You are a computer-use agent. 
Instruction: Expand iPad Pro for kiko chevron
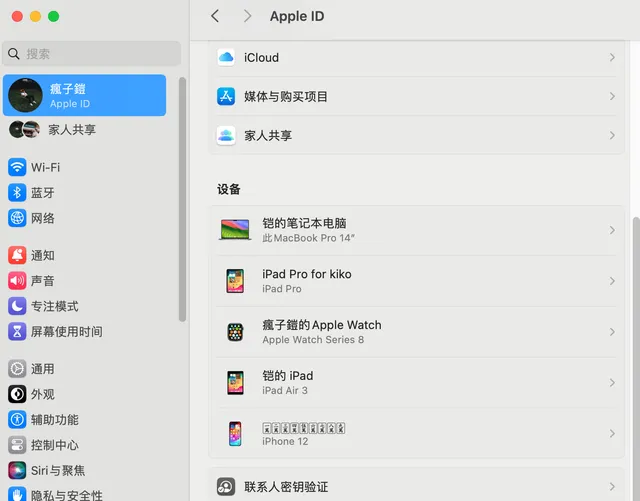(612, 281)
